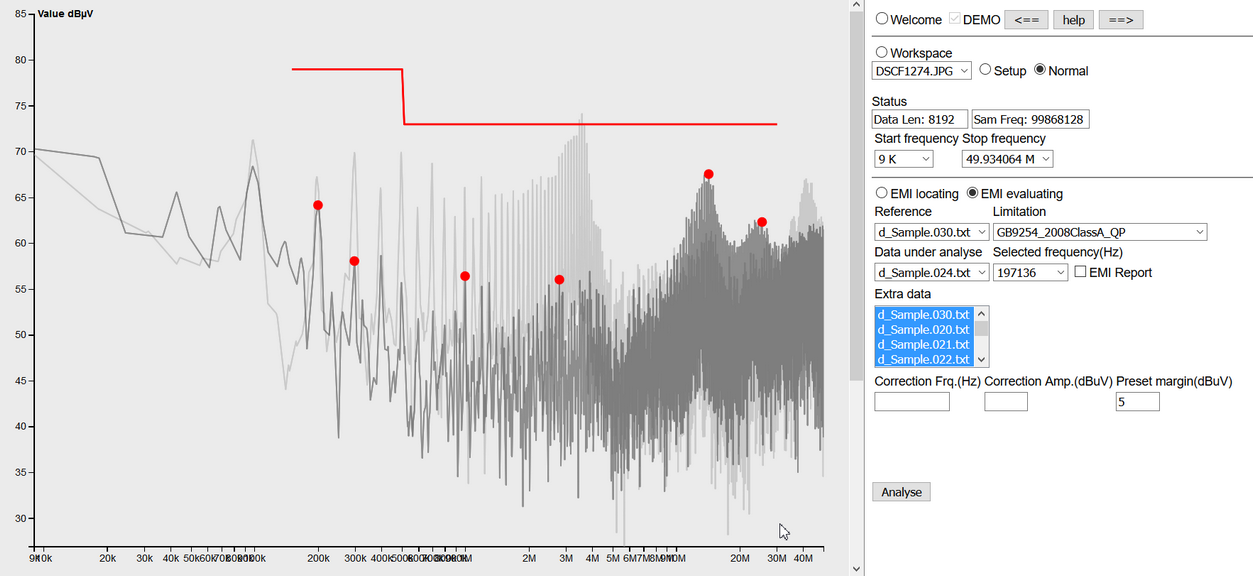The image size is (1253, 576).
Task: Click the highest red marker near 15M
Action: (708, 174)
